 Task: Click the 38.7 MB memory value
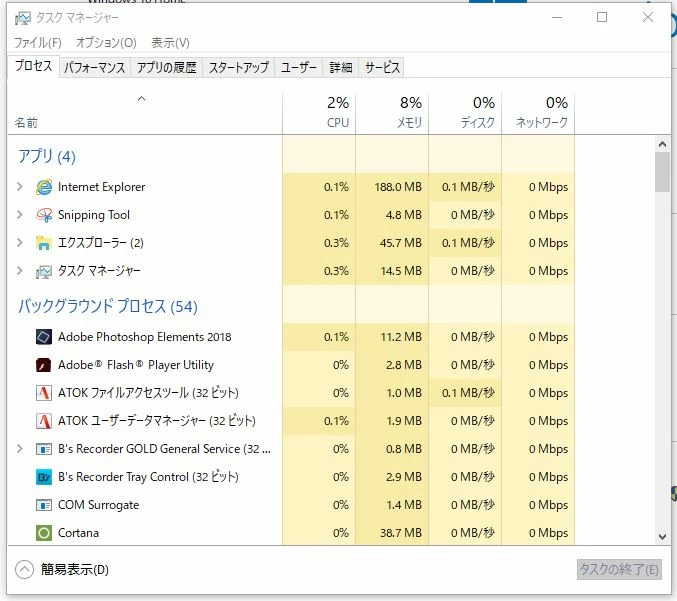[401, 533]
